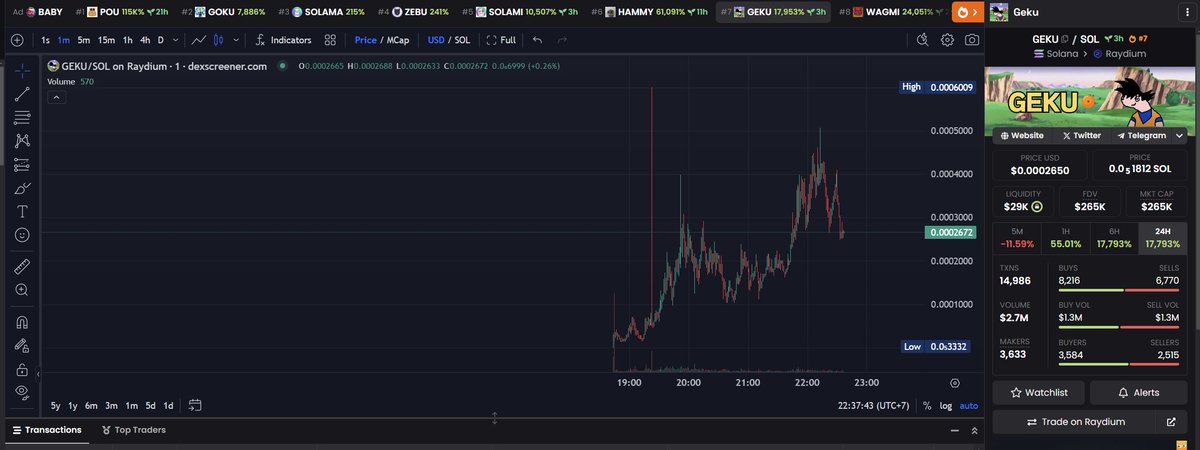Select the ruler measure tool
The image size is (1200, 450).
pyautogui.click(x=22, y=266)
